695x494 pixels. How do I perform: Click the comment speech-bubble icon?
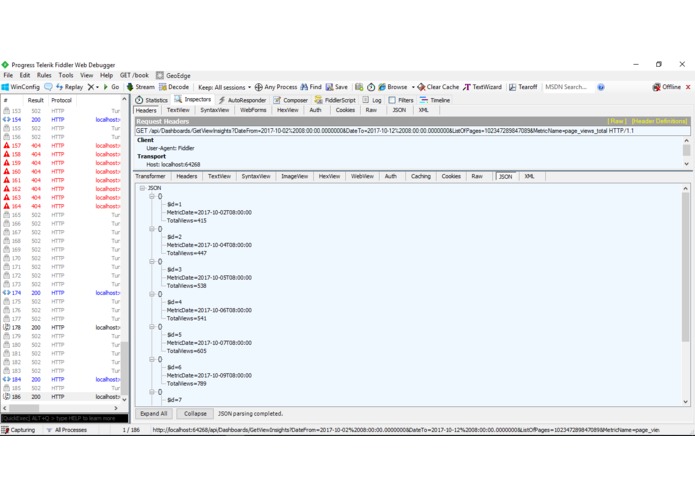coord(48,87)
